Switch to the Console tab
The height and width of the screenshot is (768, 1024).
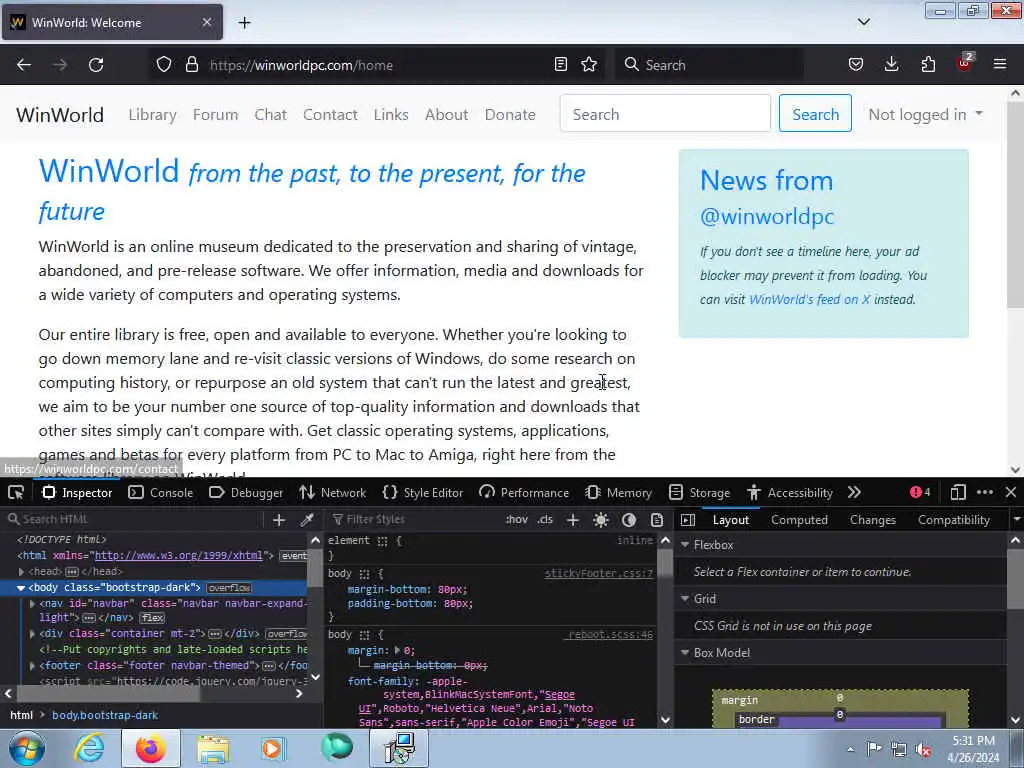(161, 492)
